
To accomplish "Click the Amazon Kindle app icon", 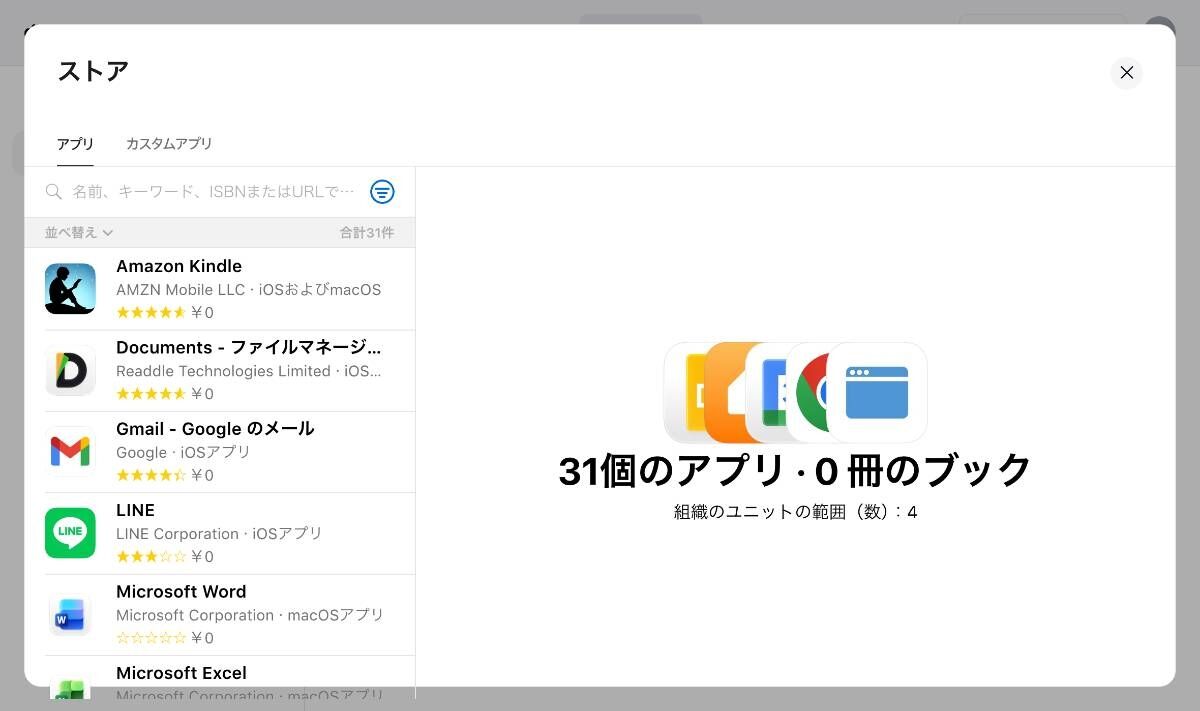I will pos(70,289).
